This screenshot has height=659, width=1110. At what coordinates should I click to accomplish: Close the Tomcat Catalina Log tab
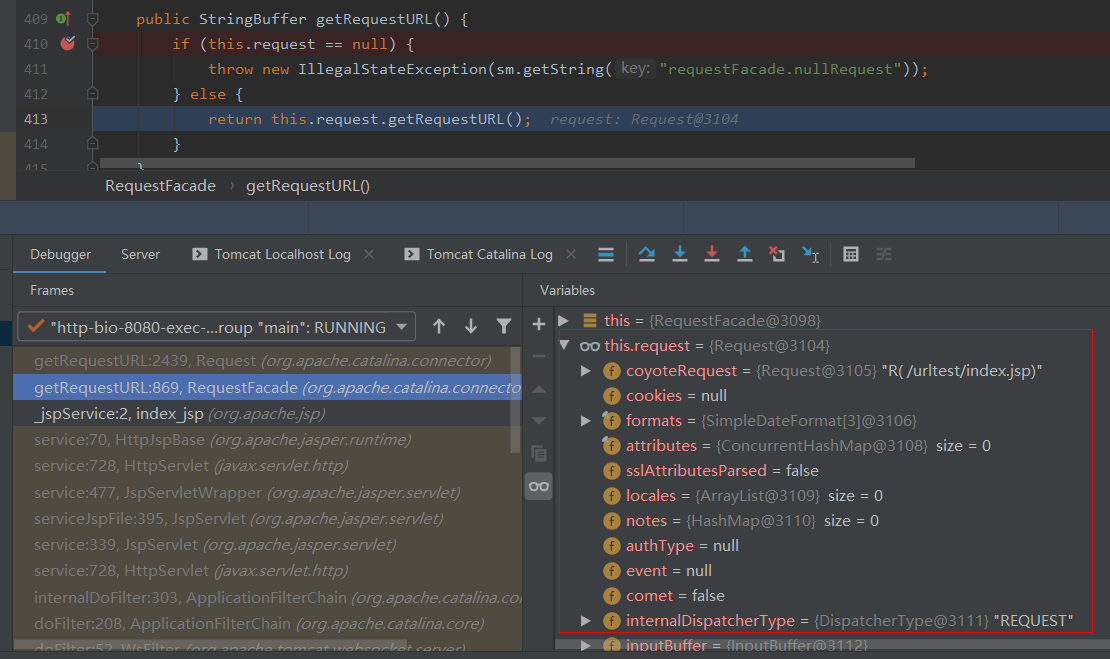coord(571,254)
